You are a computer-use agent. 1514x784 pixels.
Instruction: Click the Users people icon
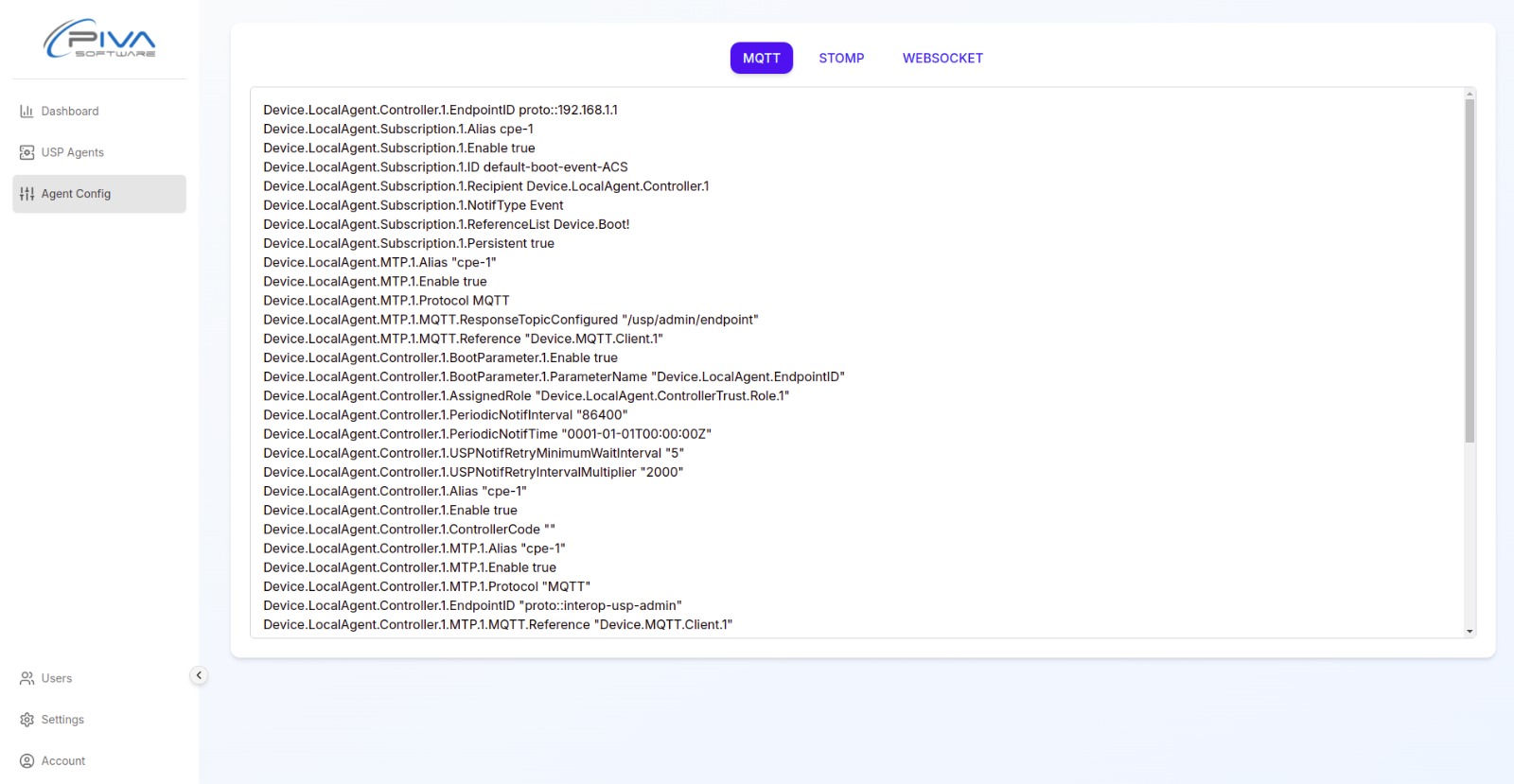pos(26,678)
